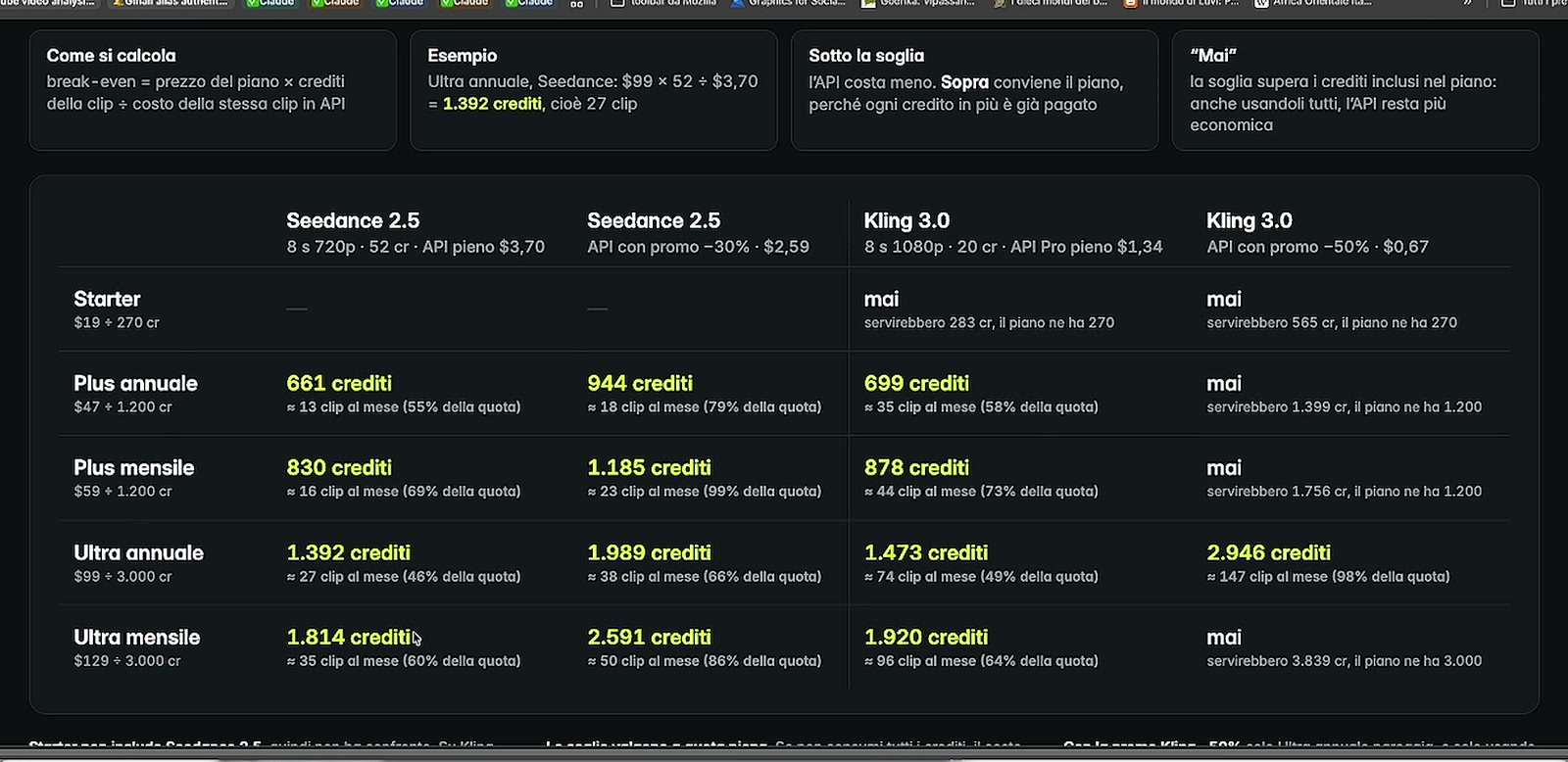Click "servirebbero 283 cr, il piano ne ha 270"
Screen dimensions: 1568x762
(x=989, y=322)
